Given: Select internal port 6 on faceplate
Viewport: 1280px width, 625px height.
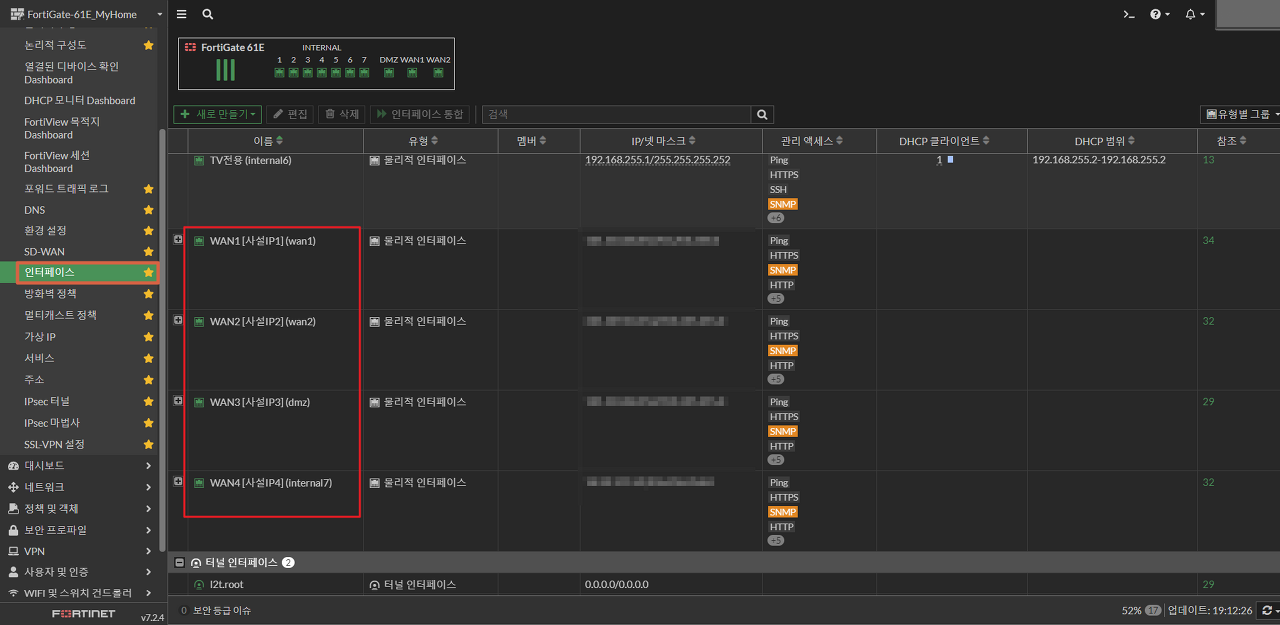Looking at the screenshot, I should pyautogui.click(x=350, y=73).
